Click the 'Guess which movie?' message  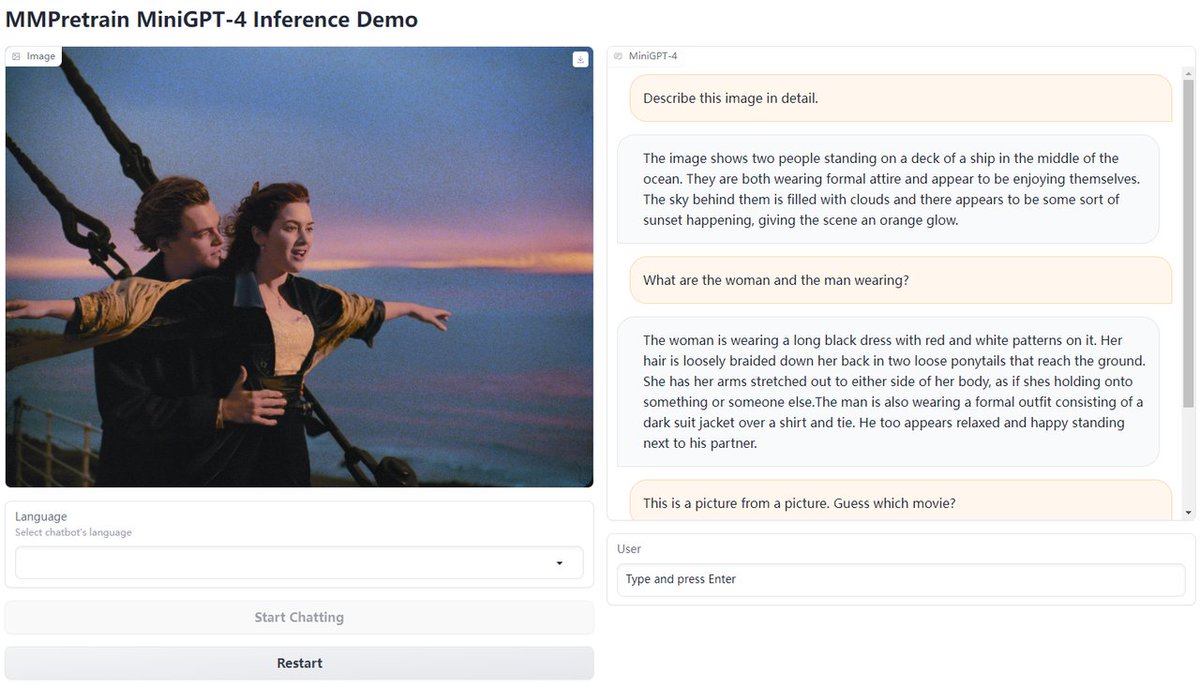900,501
